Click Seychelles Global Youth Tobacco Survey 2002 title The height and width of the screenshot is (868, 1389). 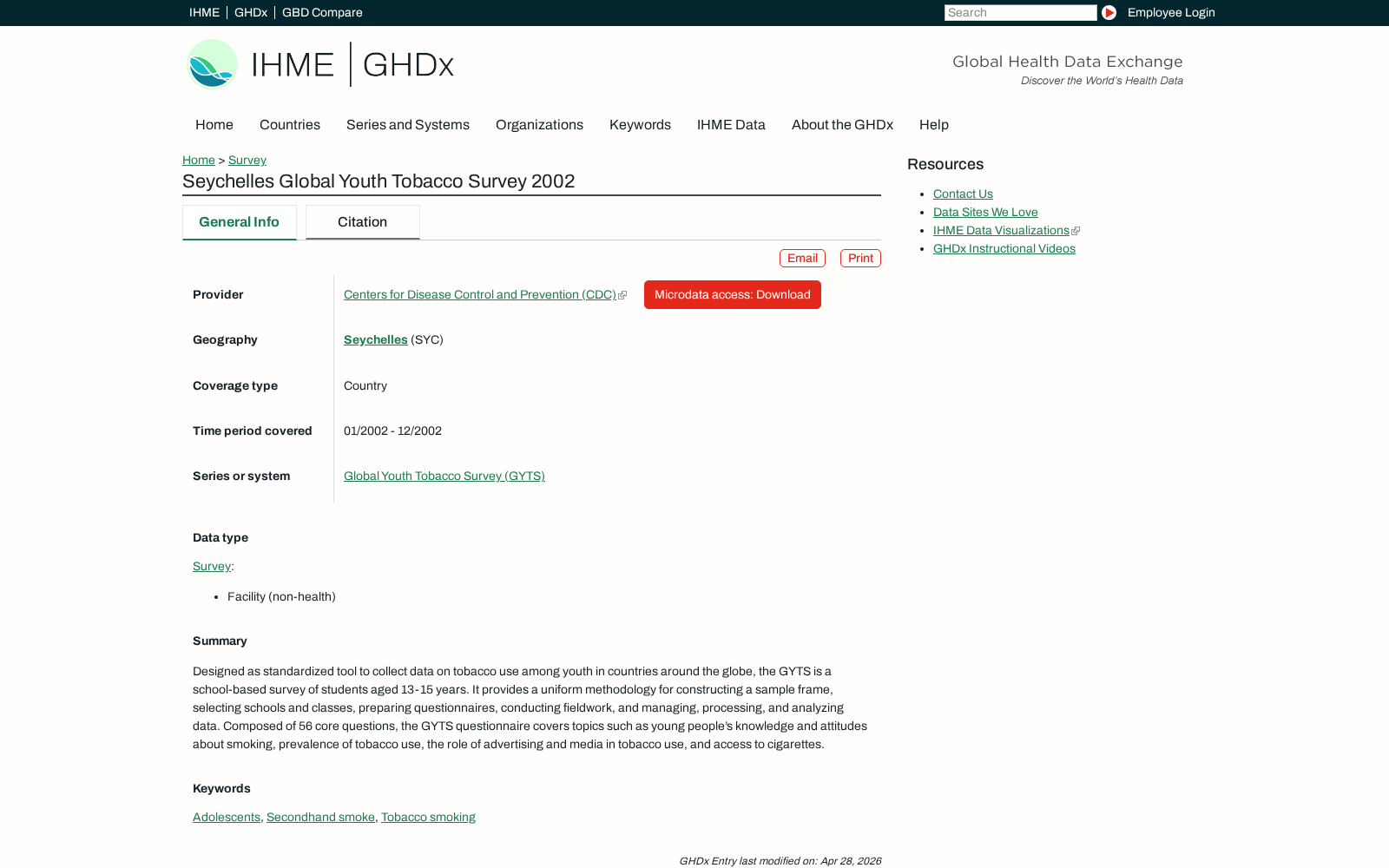click(379, 181)
